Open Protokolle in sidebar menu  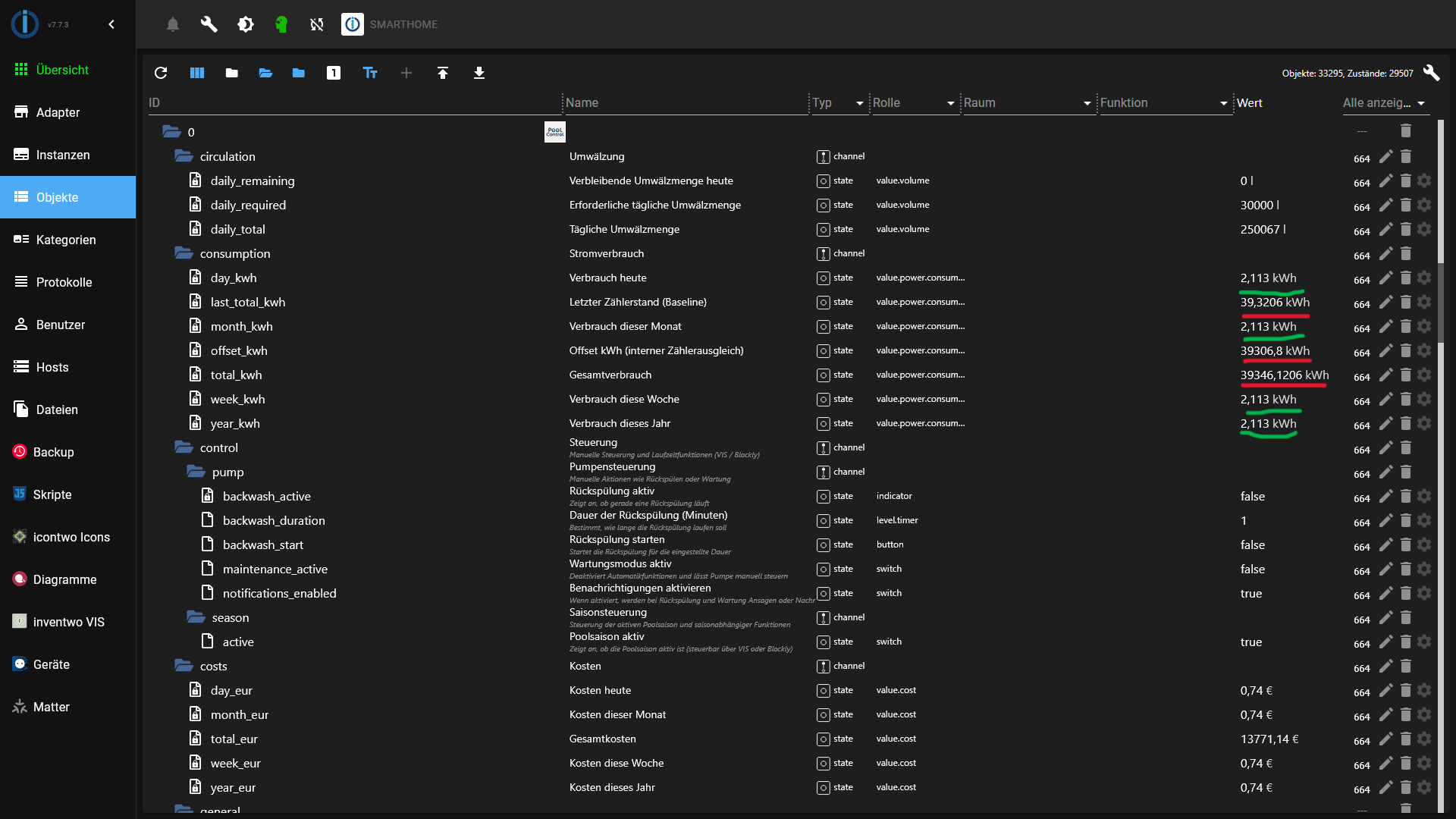64,282
